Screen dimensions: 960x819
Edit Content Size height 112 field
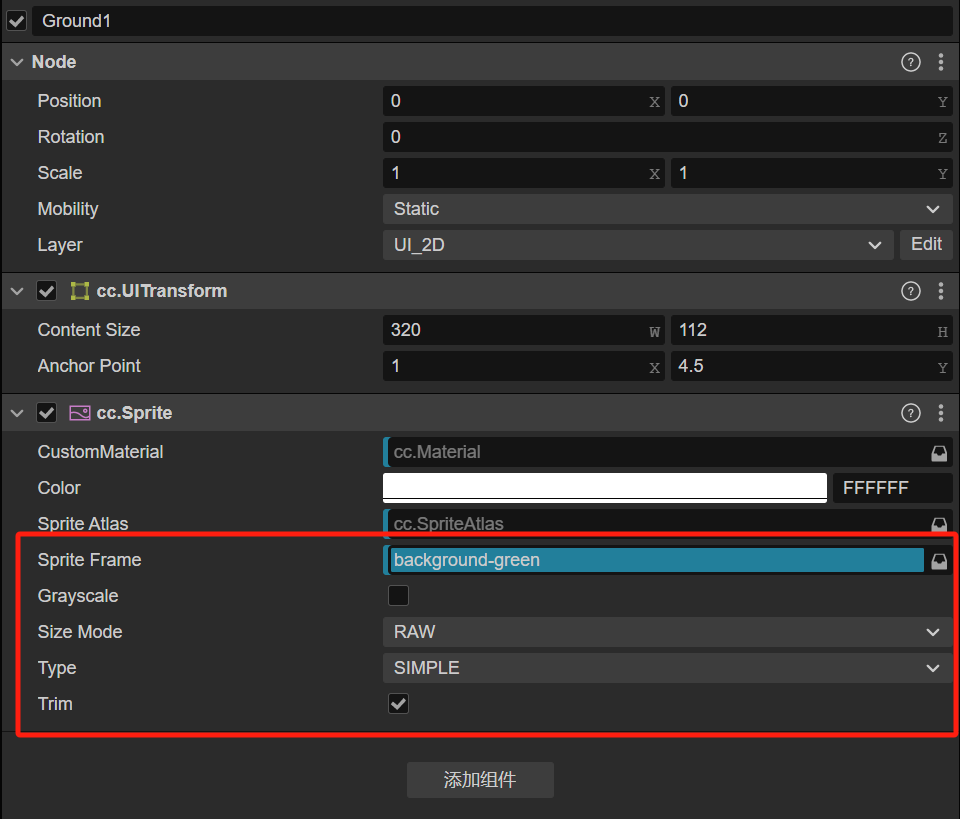pyautogui.click(x=811, y=330)
